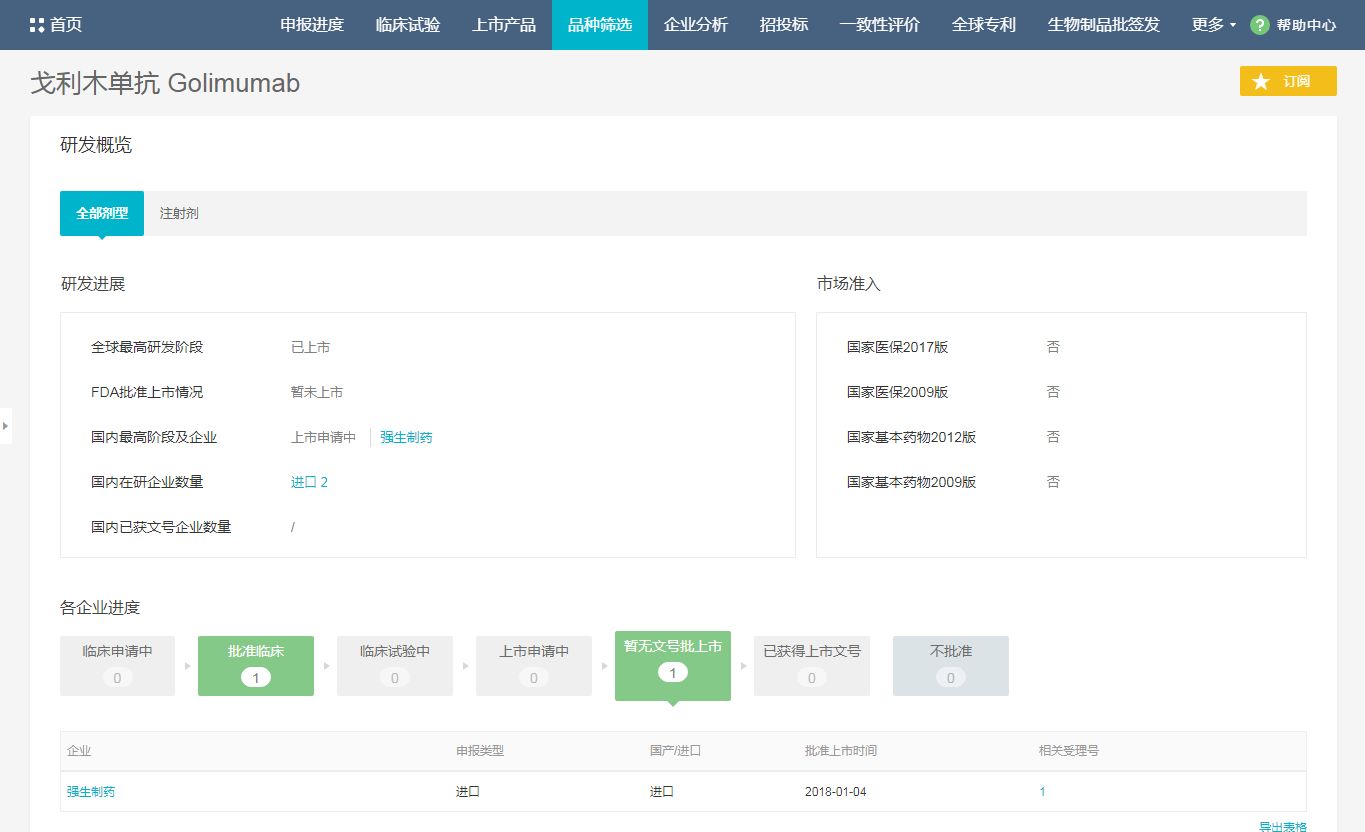
Task: Expand the collapsed left sidebar arrow
Action: point(5,426)
